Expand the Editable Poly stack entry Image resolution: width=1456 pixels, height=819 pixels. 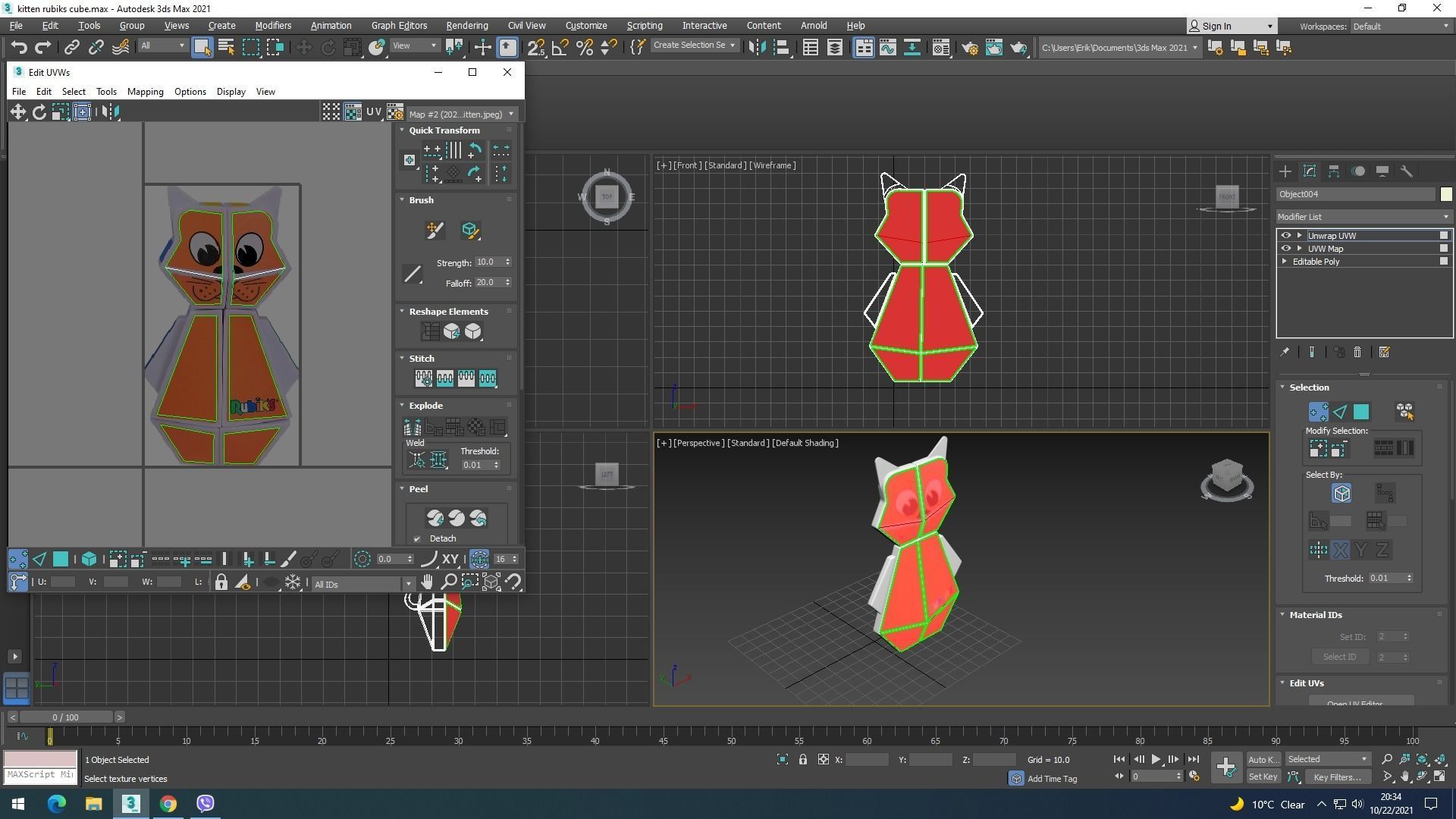[1285, 262]
